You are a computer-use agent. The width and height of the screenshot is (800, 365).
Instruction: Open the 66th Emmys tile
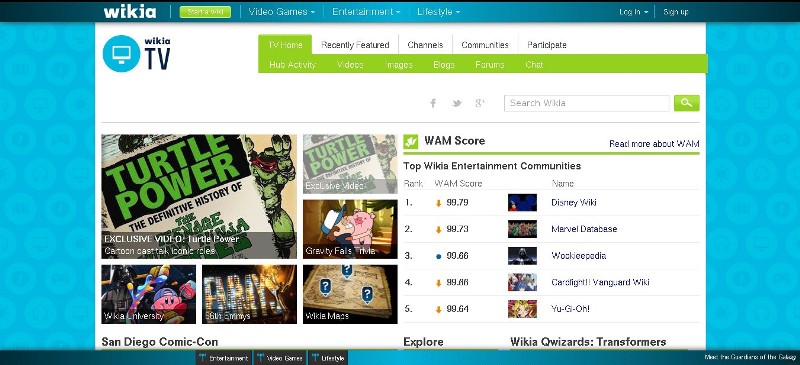[249, 294]
